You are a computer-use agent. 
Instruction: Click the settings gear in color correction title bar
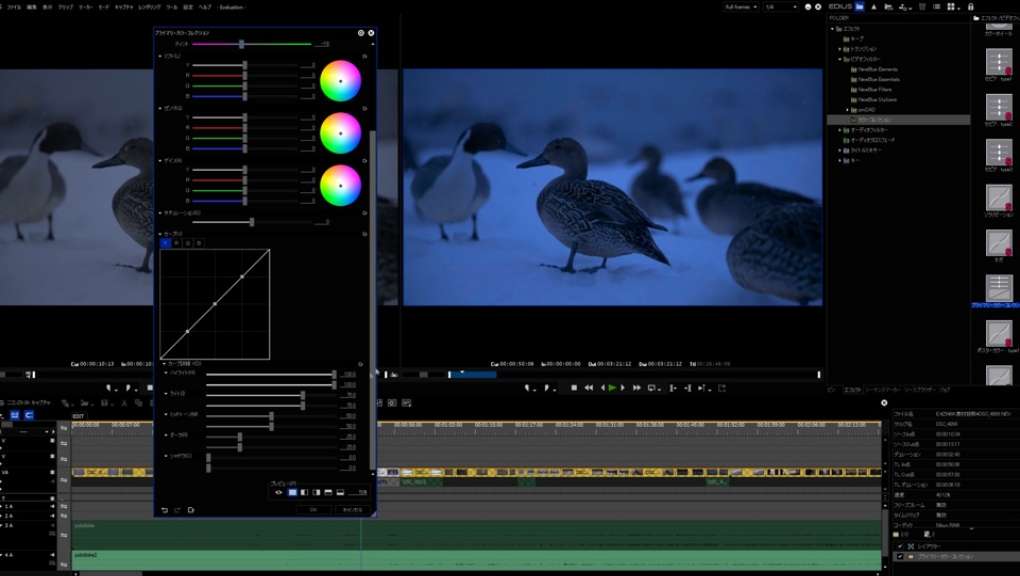[x=361, y=33]
